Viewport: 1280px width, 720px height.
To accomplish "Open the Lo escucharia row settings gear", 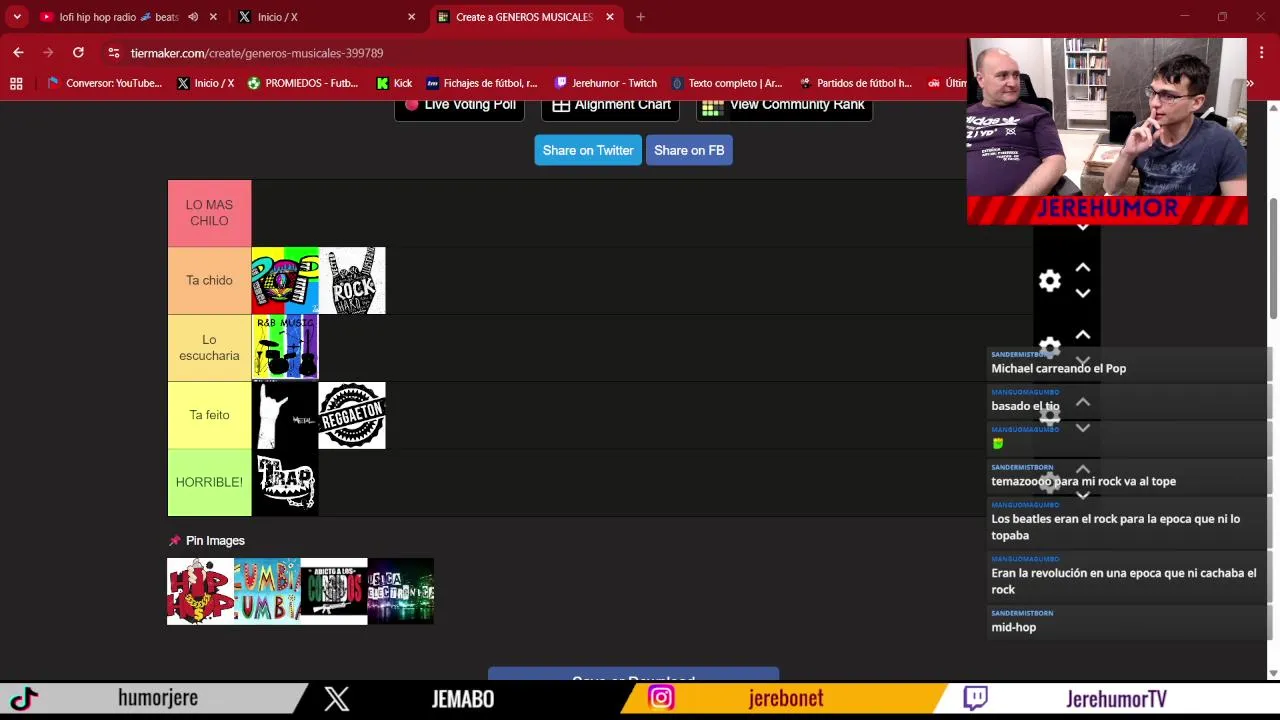I will click(x=1049, y=347).
